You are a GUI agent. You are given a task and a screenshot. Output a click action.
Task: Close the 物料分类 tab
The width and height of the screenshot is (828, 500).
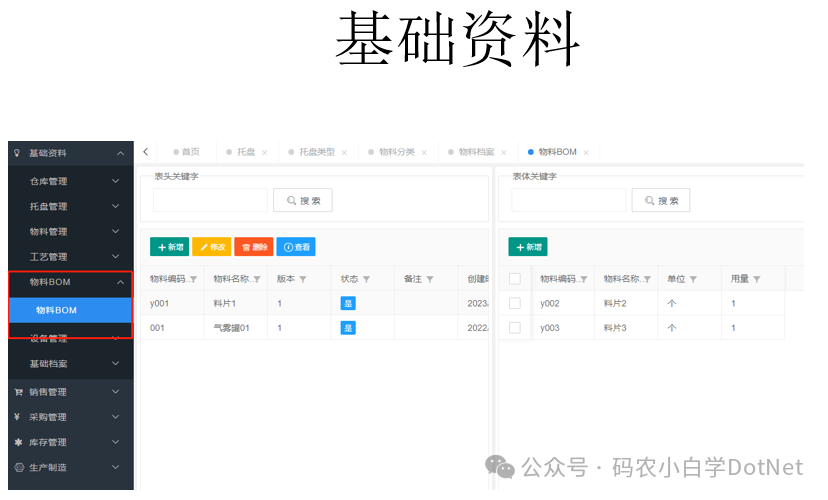(x=425, y=153)
